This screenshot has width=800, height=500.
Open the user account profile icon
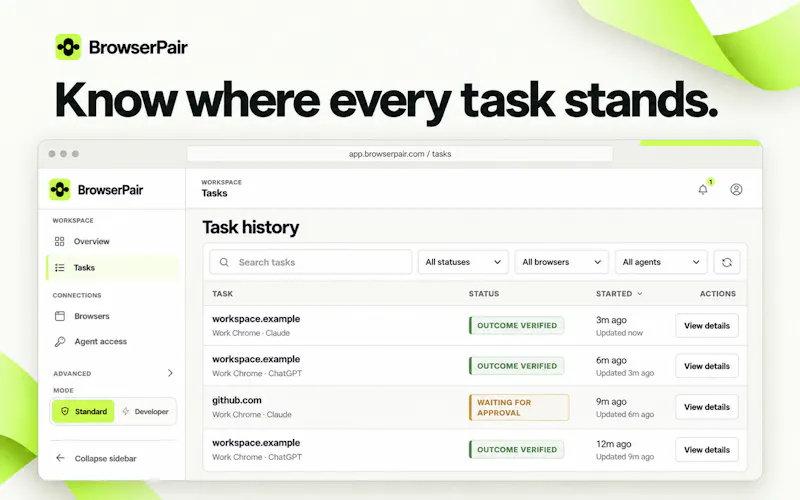[736, 189]
